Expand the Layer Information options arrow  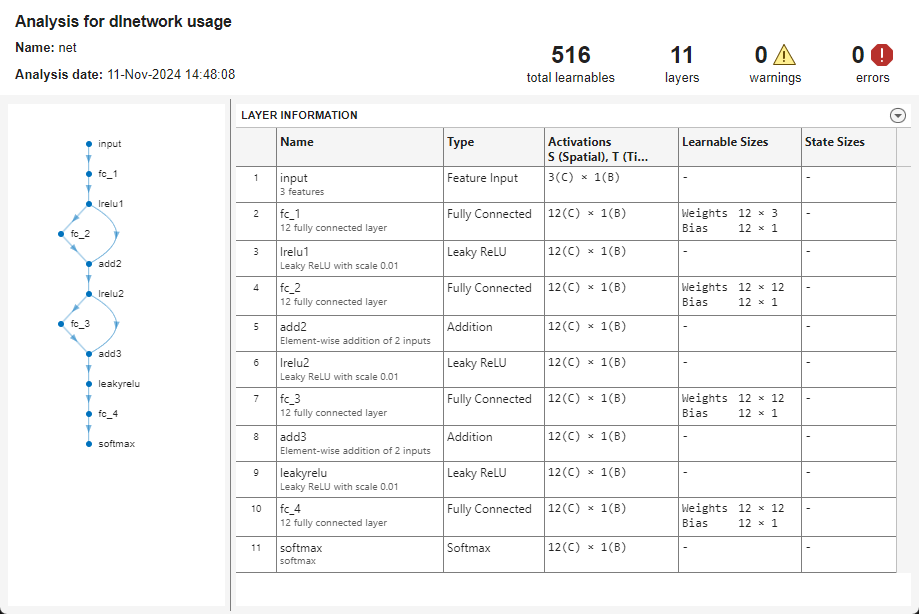897,115
